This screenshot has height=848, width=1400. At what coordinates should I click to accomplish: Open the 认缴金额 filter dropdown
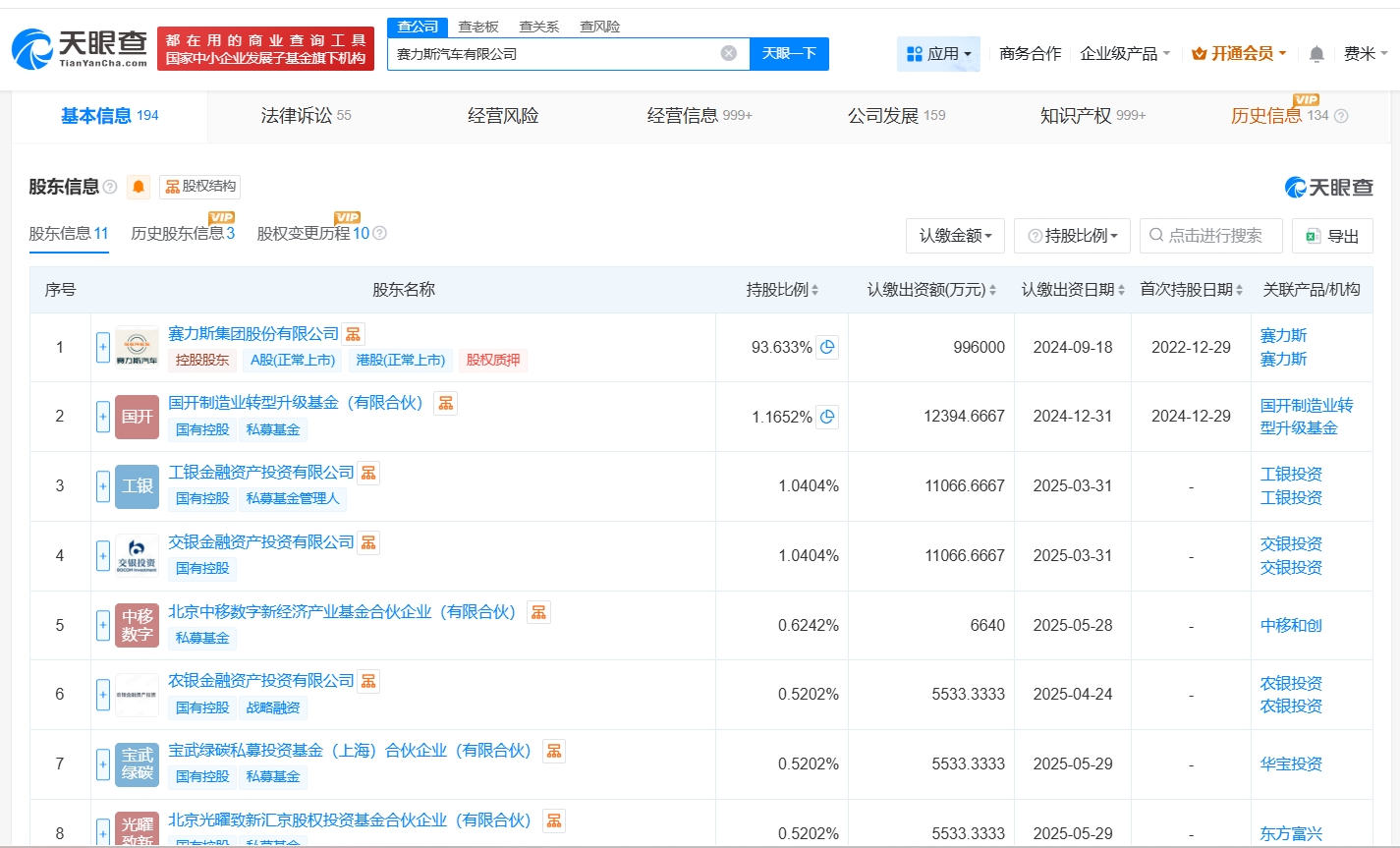(955, 236)
